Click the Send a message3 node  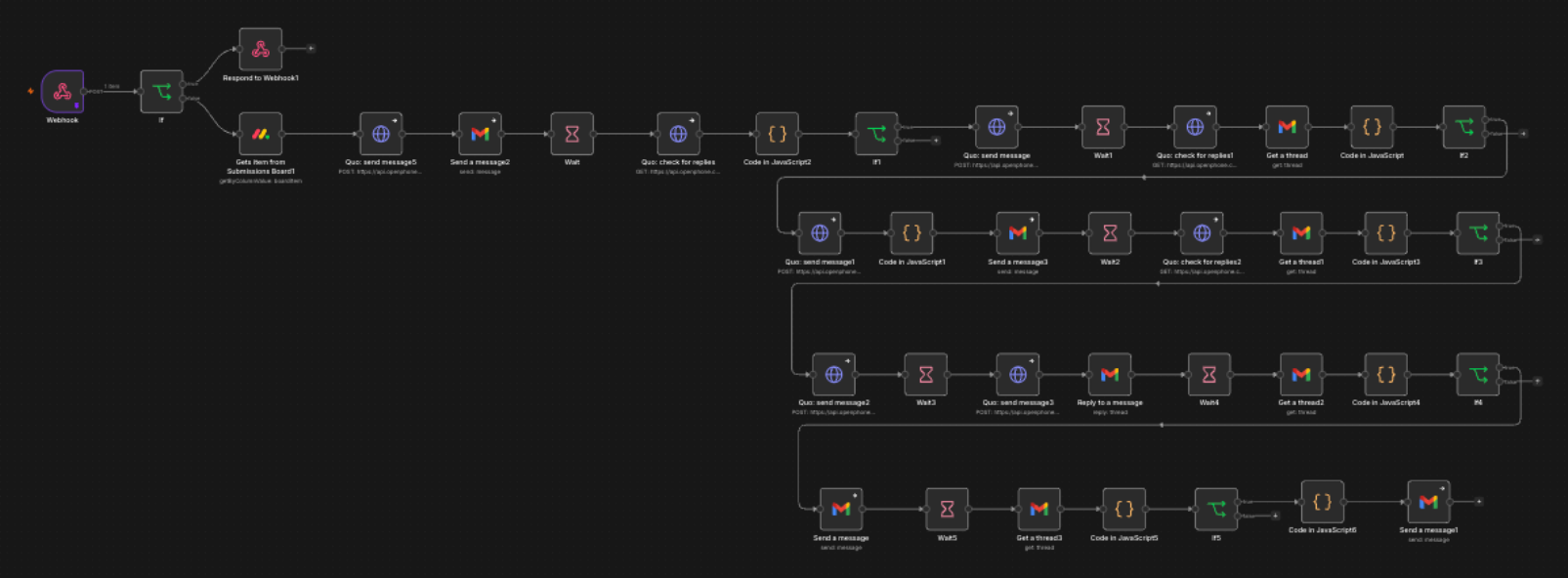click(x=1018, y=233)
